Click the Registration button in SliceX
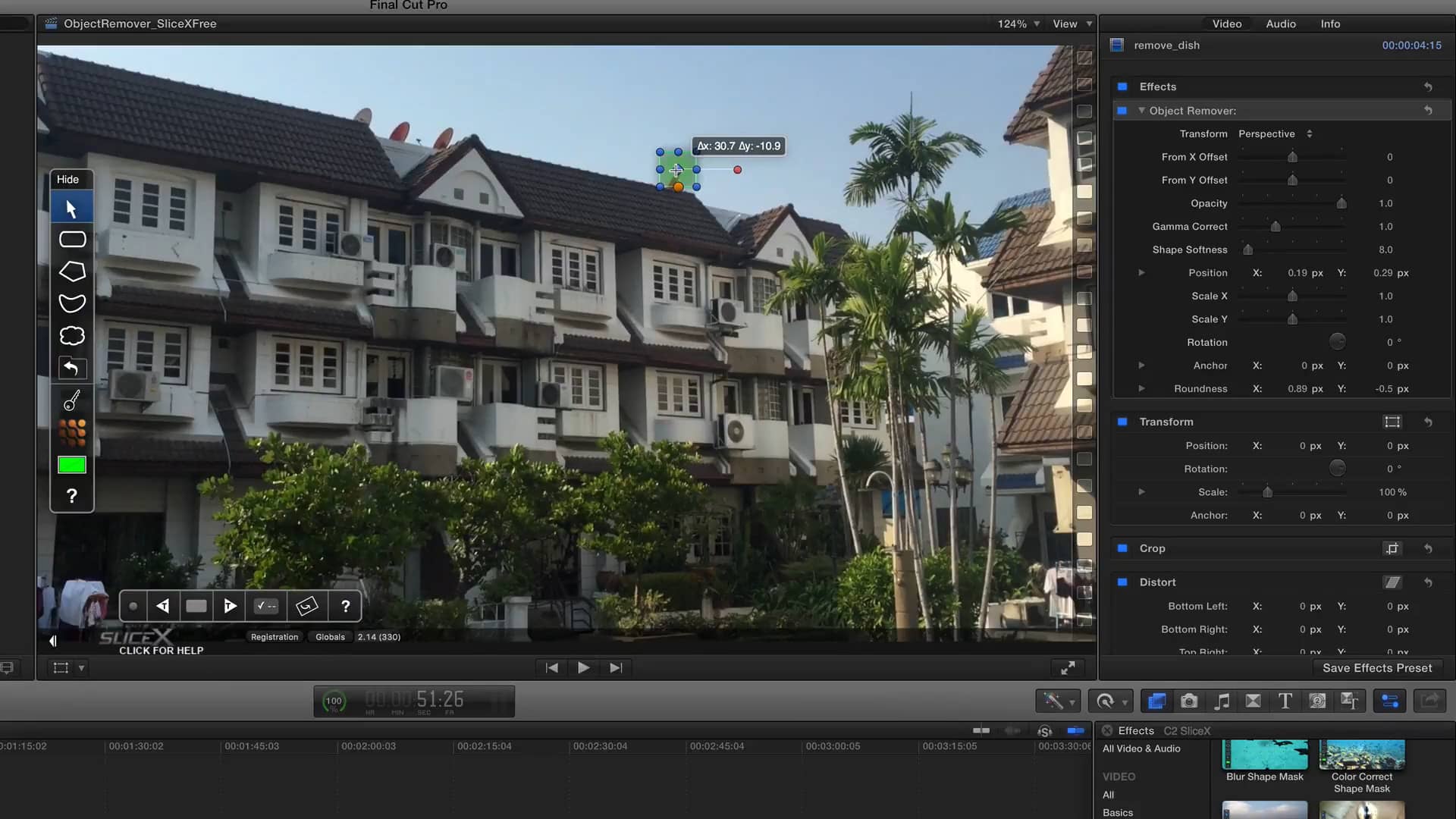Image resolution: width=1456 pixels, height=819 pixels. pyautogui.click(x=275, y=637)
